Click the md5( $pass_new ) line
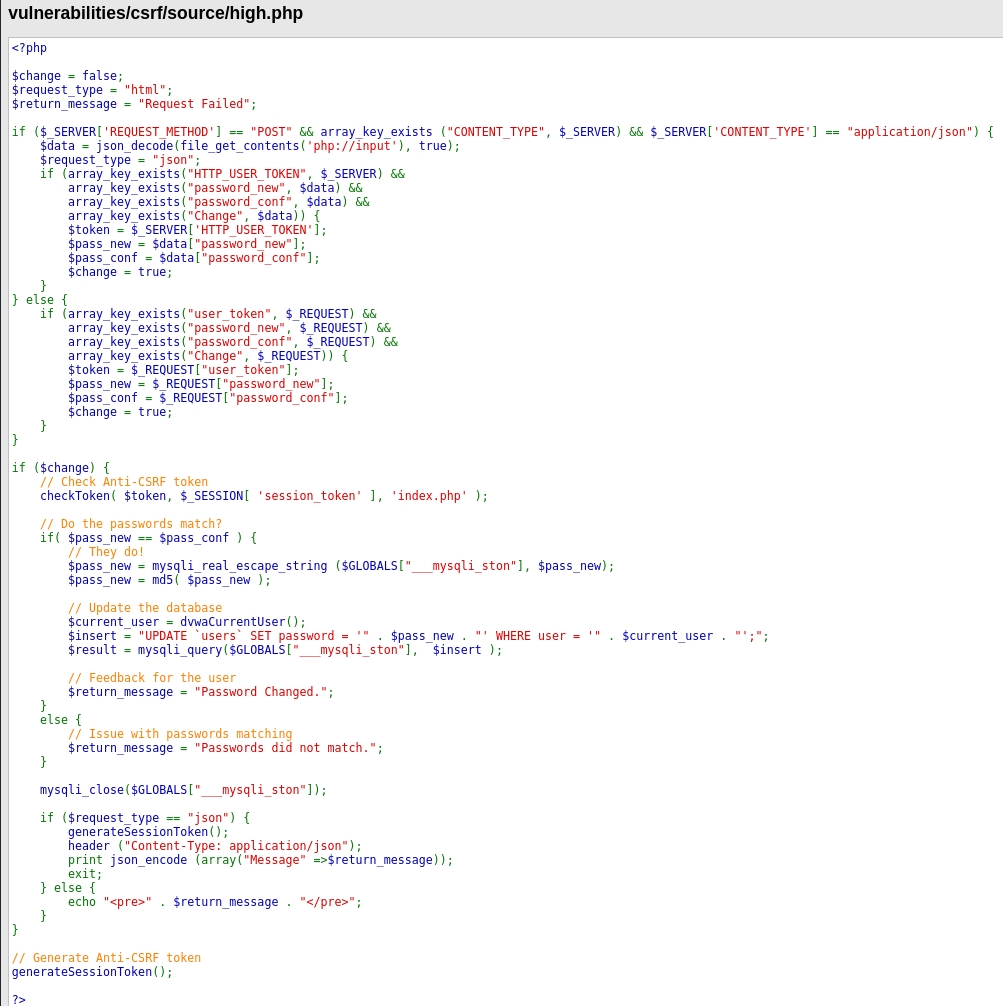Image resolution: width=1003 pixels, height=1006 pixels. click(169, 580)
